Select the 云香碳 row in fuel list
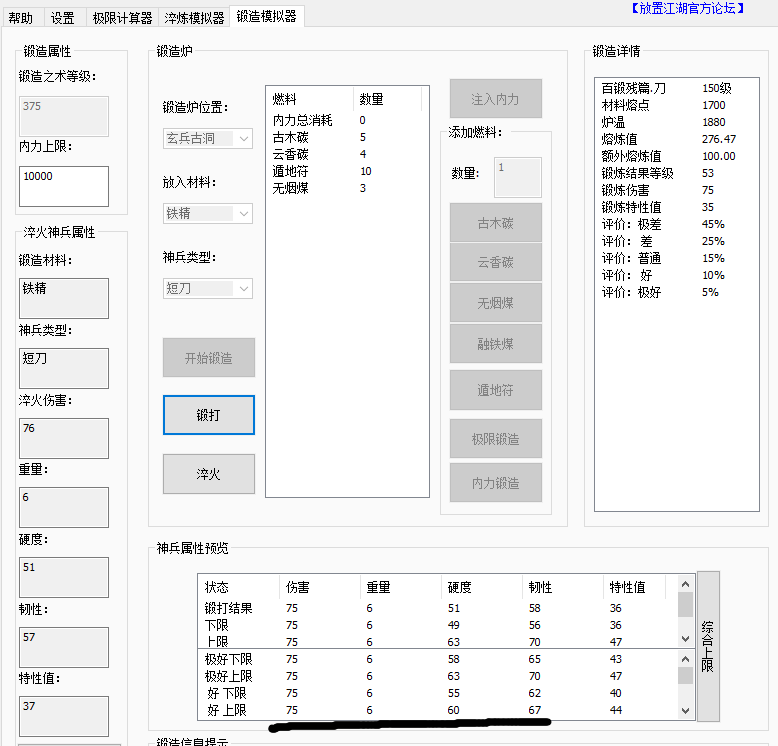 [347, 154]
